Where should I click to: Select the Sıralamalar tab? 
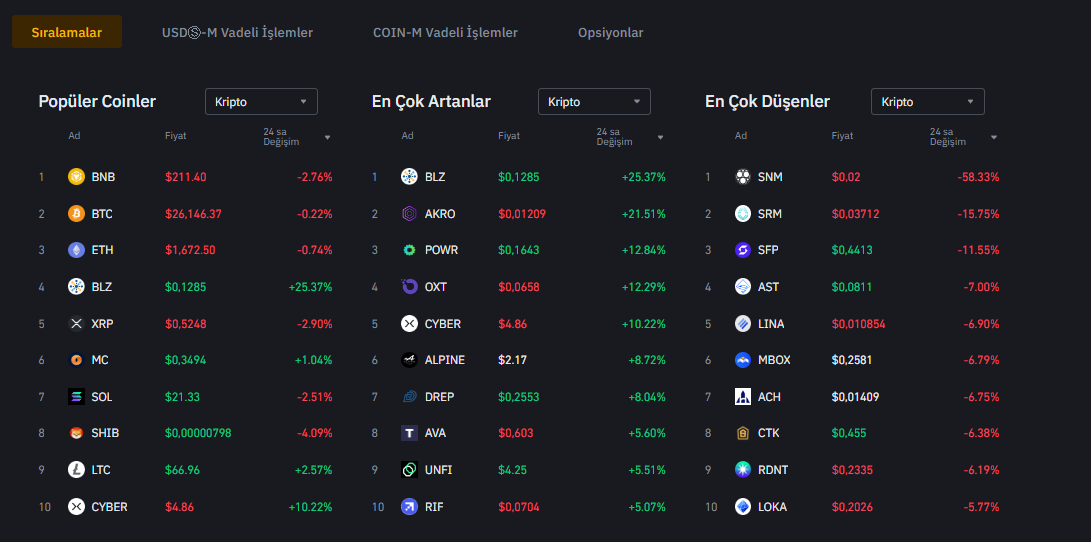pos(66,33)
